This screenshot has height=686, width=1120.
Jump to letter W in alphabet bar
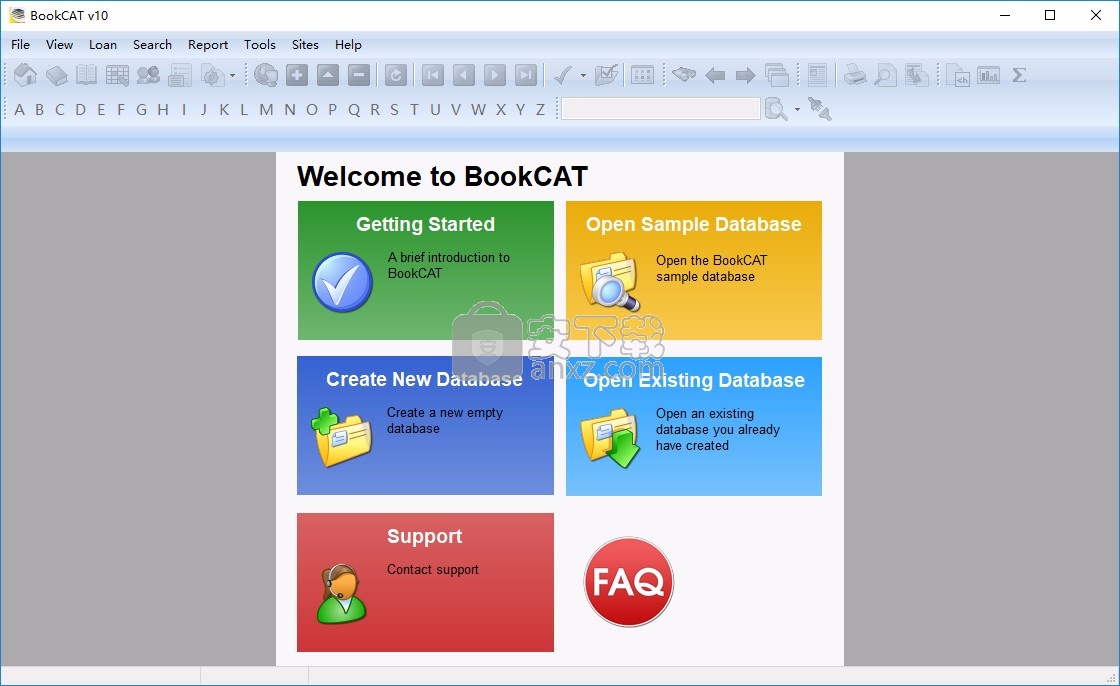coord(478,109)
